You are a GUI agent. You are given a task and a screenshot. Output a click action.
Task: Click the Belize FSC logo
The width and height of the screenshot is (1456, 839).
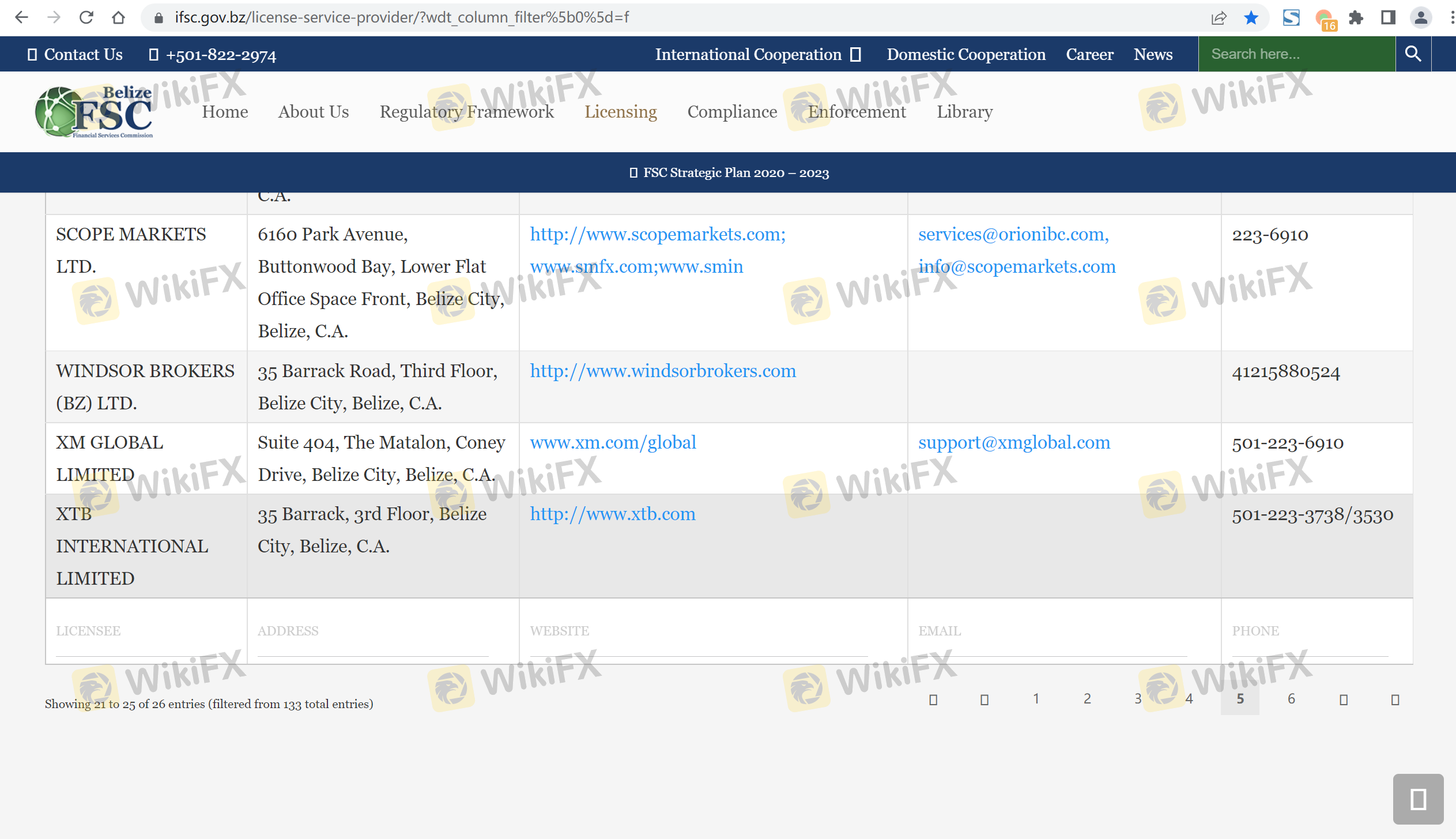[94, 112]
